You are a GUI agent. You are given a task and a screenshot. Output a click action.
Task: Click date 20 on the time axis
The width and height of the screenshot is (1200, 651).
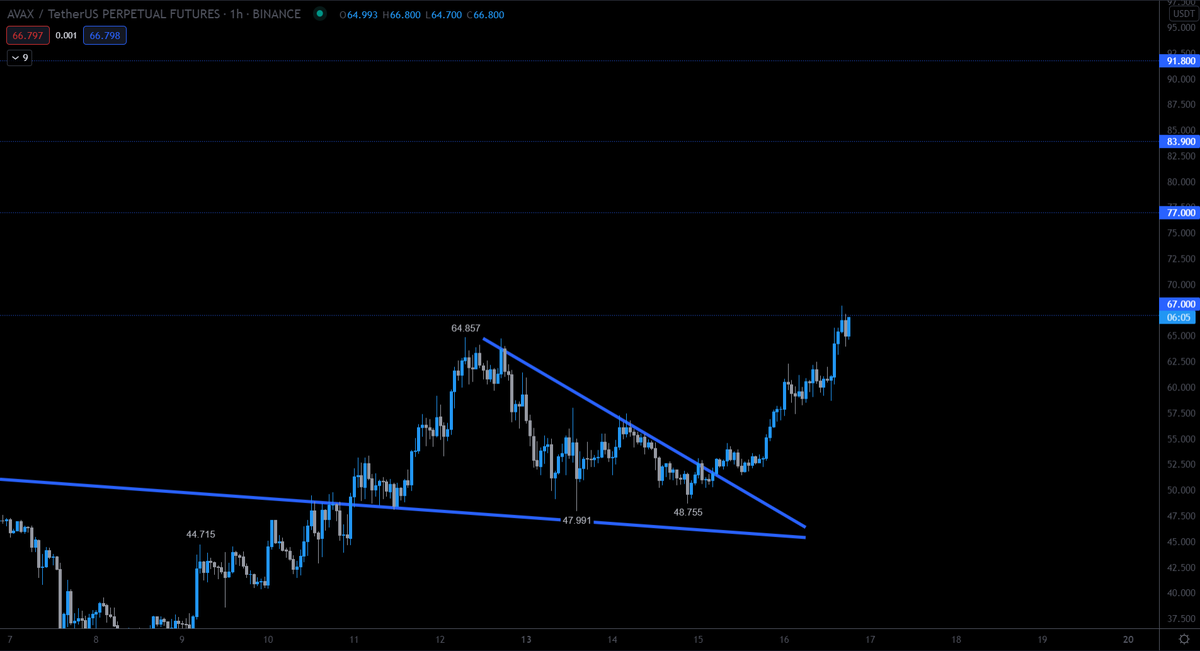[1128, 639]
